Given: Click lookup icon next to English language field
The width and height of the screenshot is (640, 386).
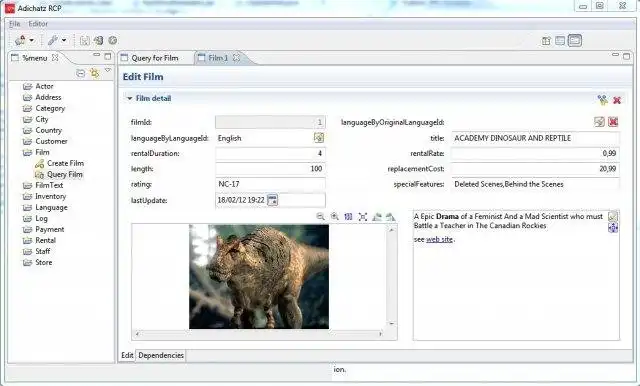Looking at the screenshot, I should (319, 138).
